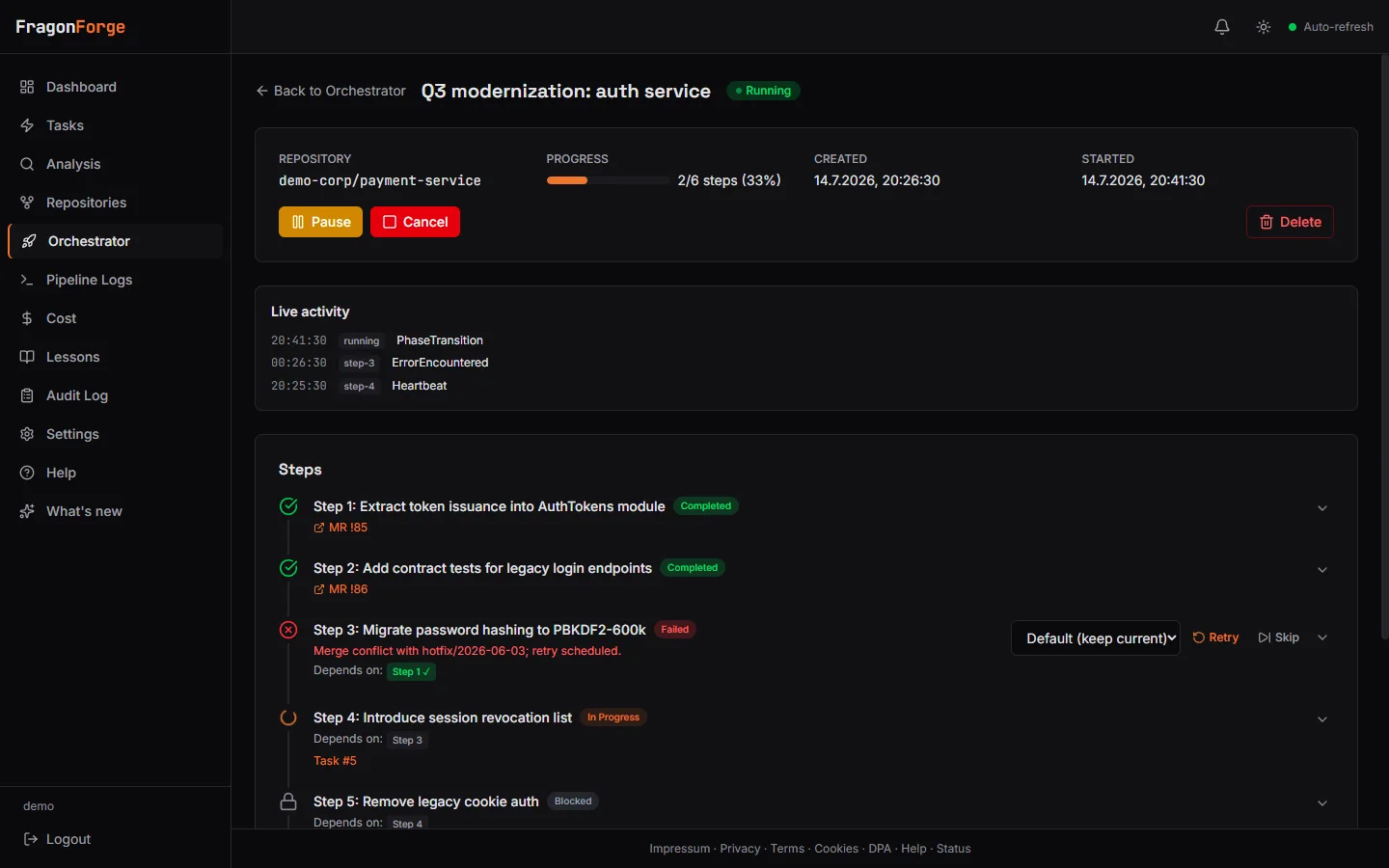
Task: Toggle Auto-refresh indicator
Action: (x=1331, y=27)
